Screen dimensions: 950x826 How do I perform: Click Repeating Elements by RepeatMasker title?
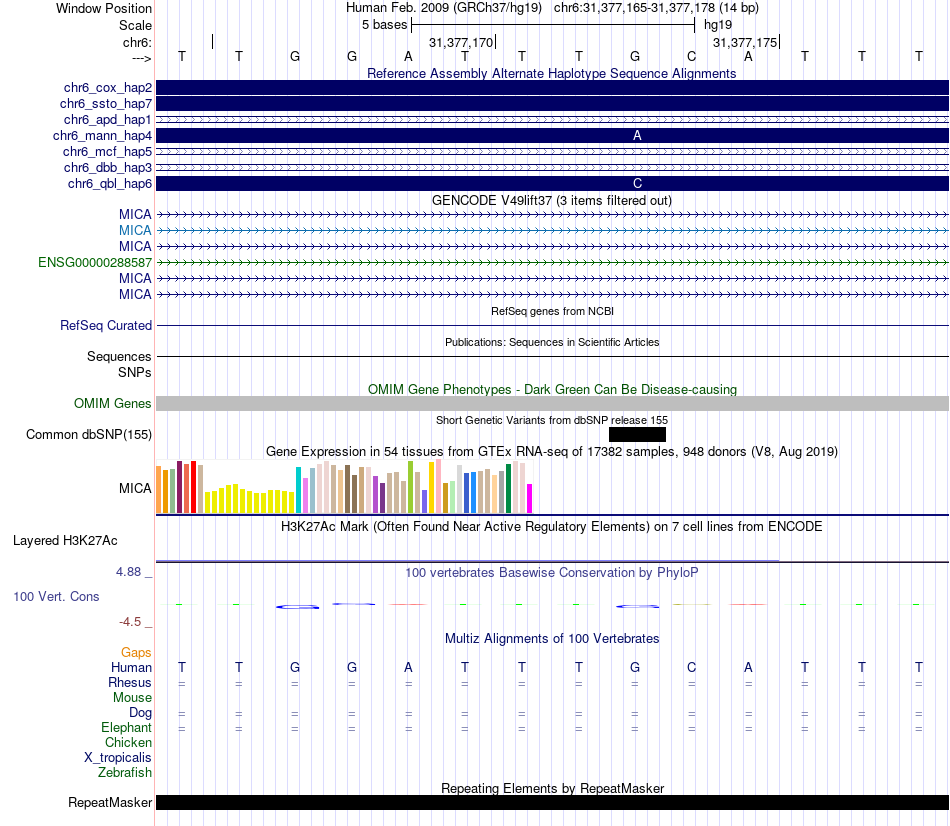click(x=552, y=788)
